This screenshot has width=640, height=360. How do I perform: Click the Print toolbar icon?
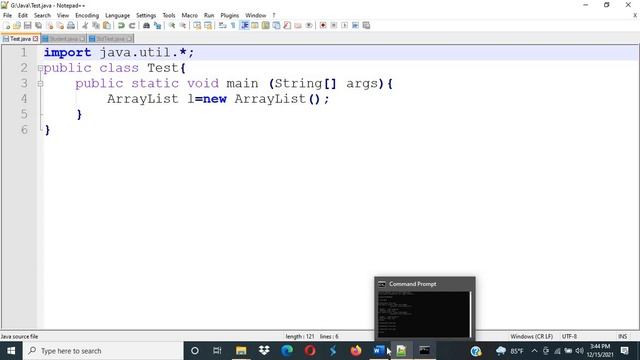coord(71,25)
